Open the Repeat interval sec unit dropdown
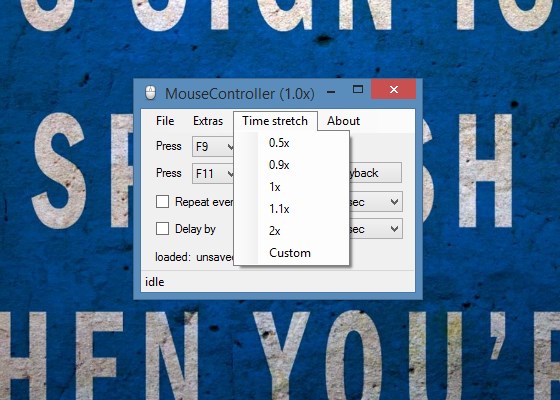Viewport: 560px width, 400px height. point(376,202)
